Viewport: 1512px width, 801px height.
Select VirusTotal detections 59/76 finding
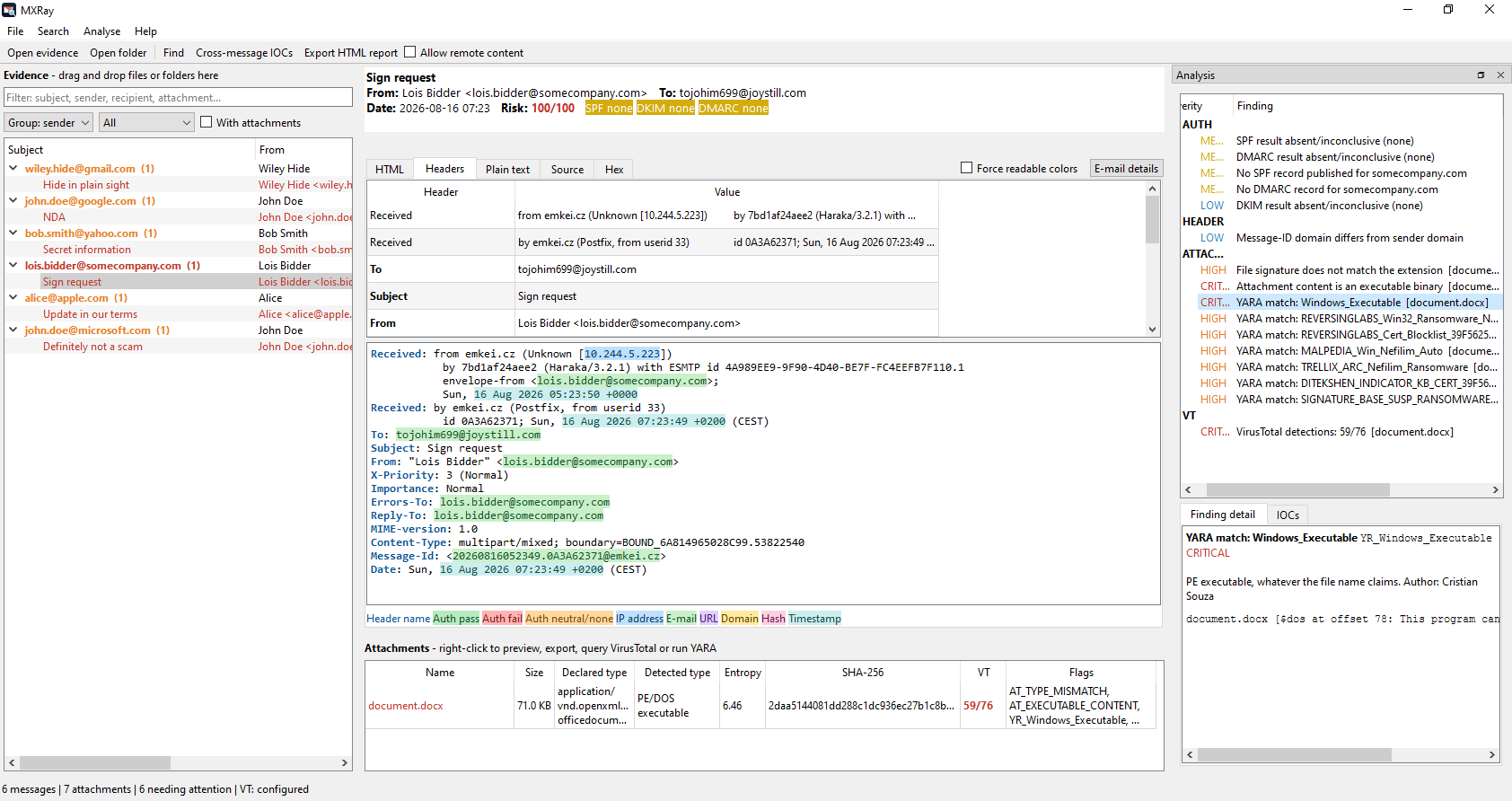pos(1344,432)
